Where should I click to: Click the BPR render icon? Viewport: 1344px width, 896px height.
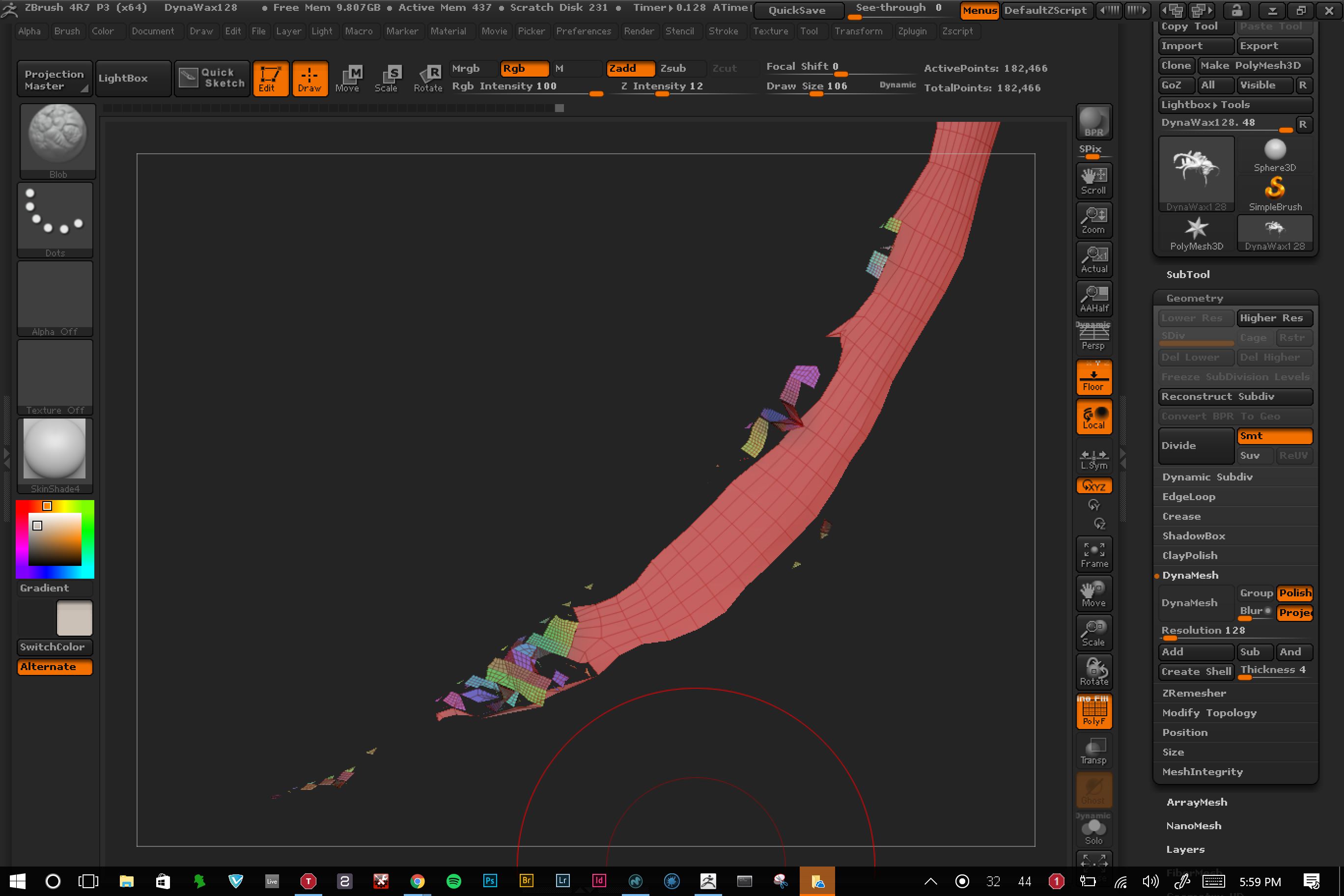click(x=1093, y=122)
